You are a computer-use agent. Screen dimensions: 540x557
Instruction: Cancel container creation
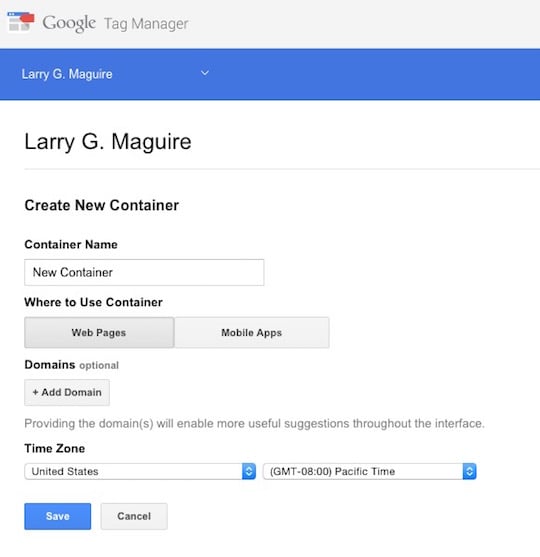coord(134,516)
